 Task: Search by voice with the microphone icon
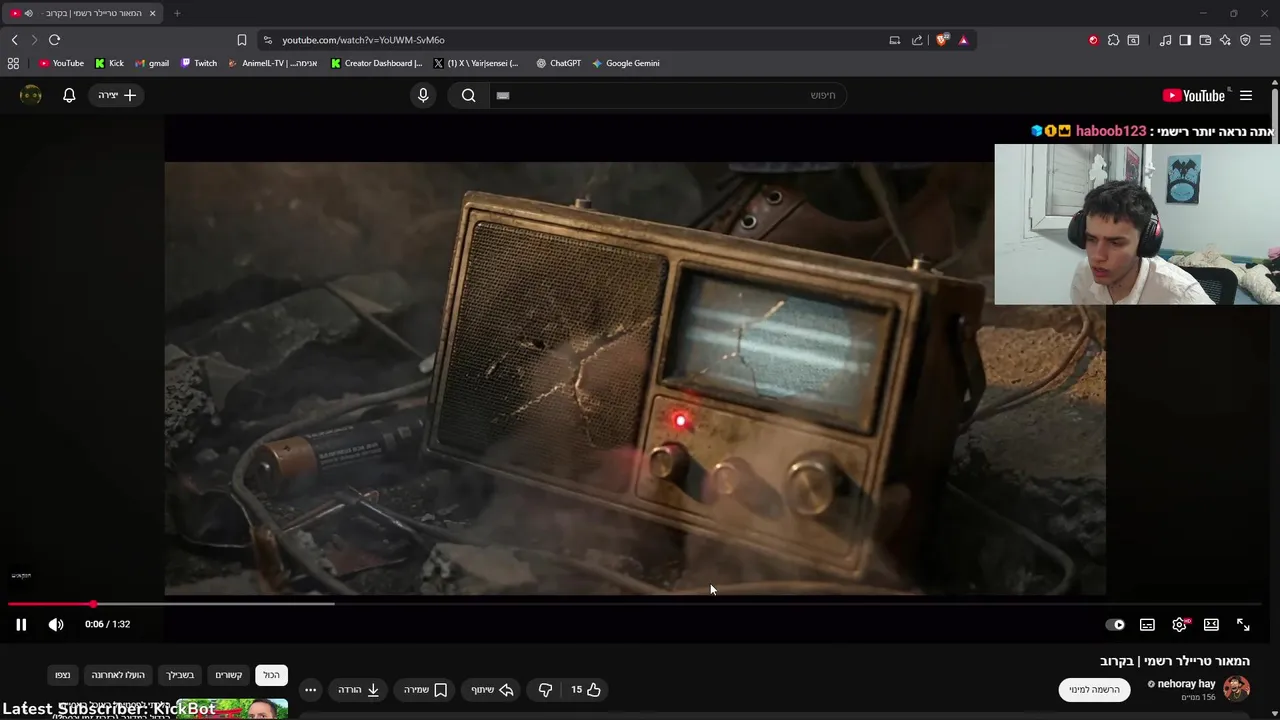(423, 95)
